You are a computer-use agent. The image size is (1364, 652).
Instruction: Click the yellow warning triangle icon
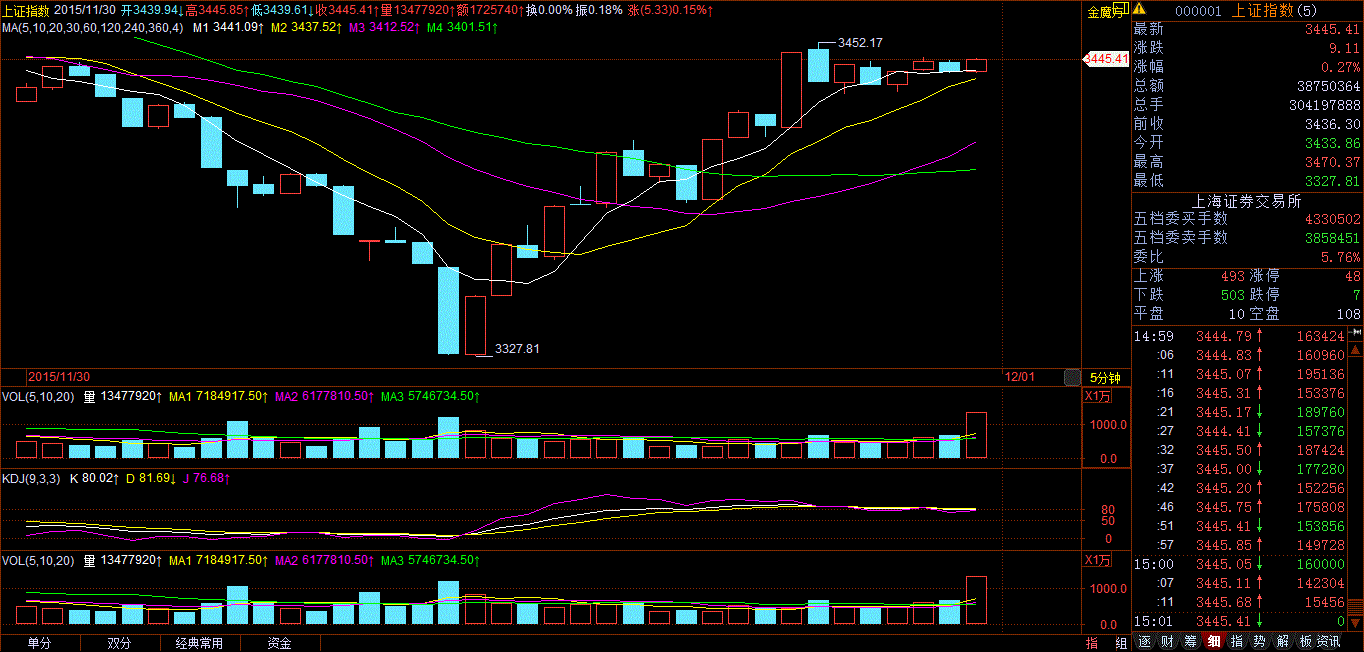[1140, 10]
